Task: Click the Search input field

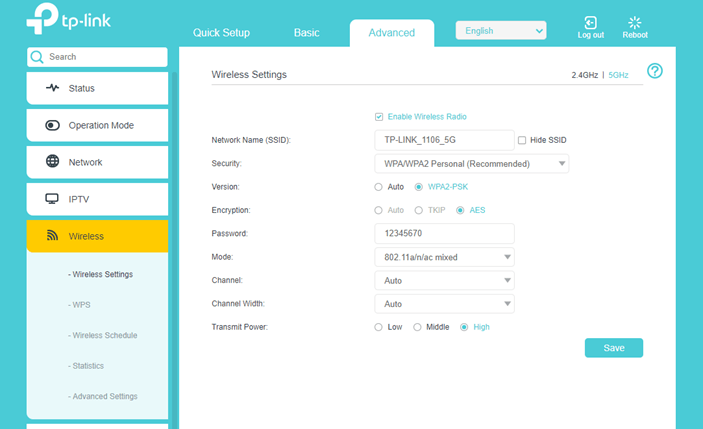Action: click(97, 57)
